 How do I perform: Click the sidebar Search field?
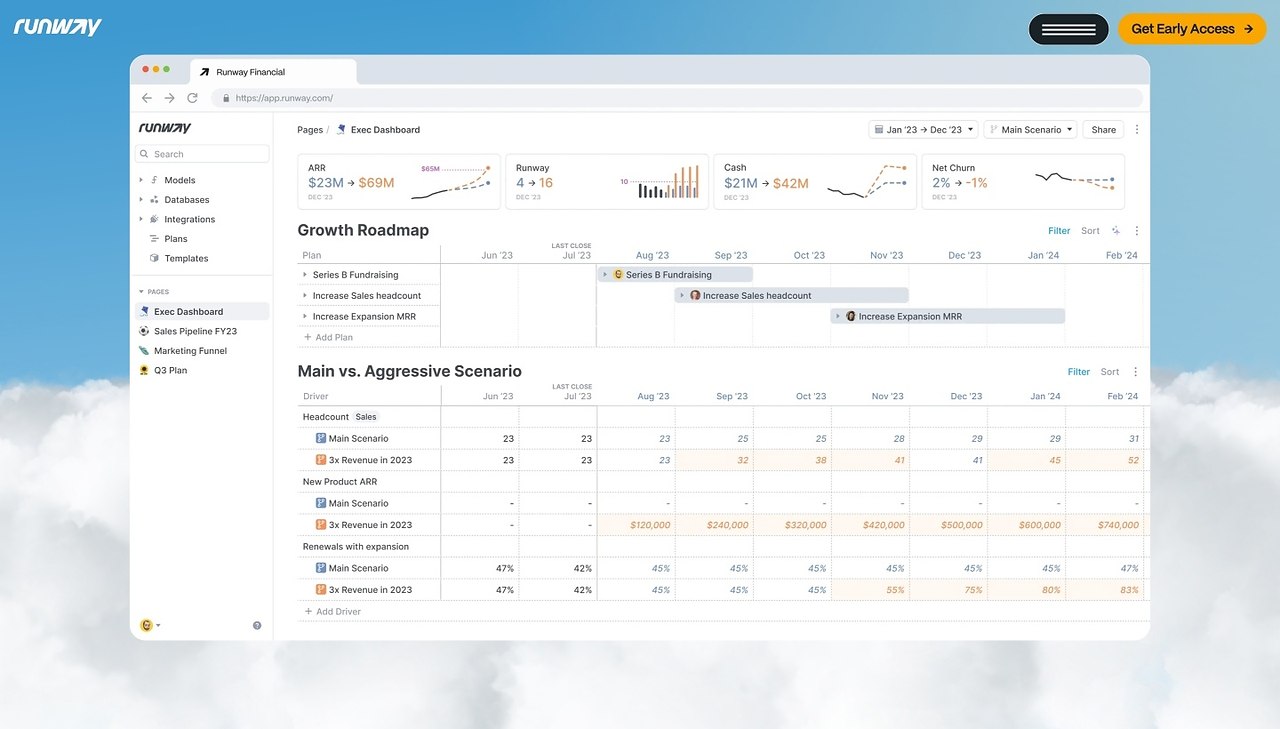(202, 154)
